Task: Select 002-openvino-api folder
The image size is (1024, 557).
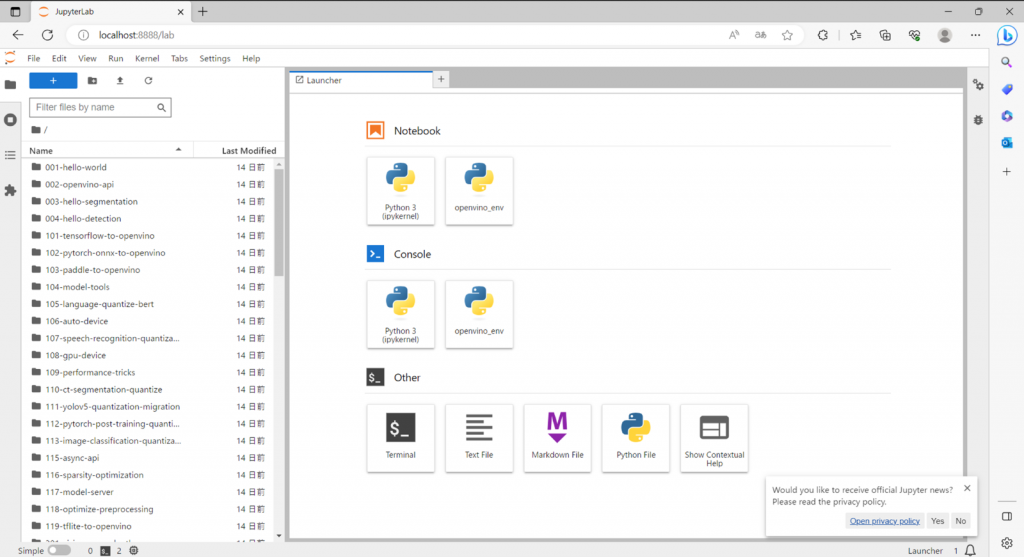Action: 150,184
